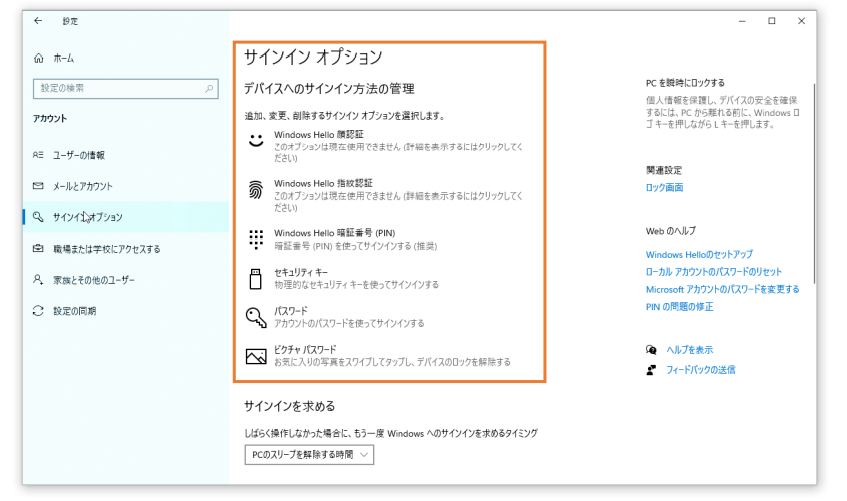Click the 関連設定 heading text
The height and width of the screenshot is (501, 847).
664,170
